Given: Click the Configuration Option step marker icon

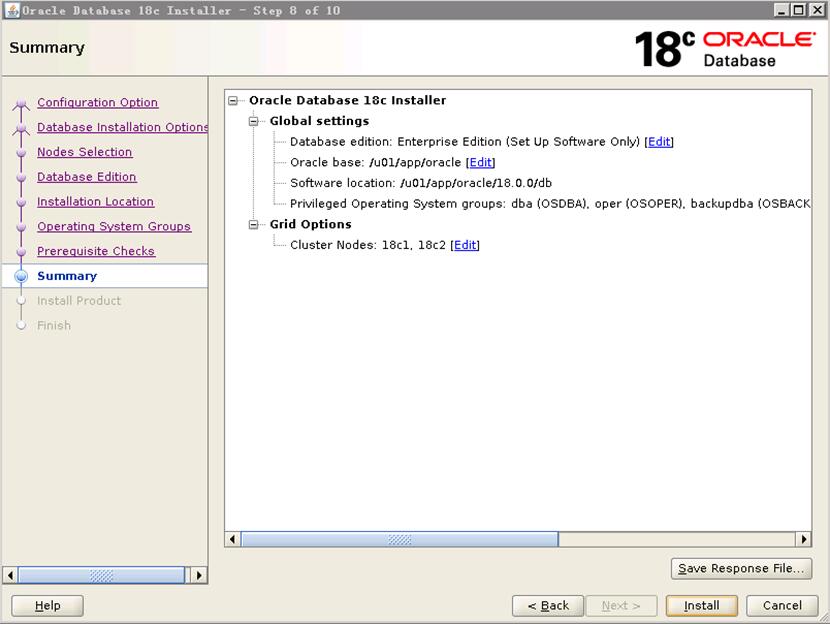Looking at the screenshot, I should click(x=21, y=103).
